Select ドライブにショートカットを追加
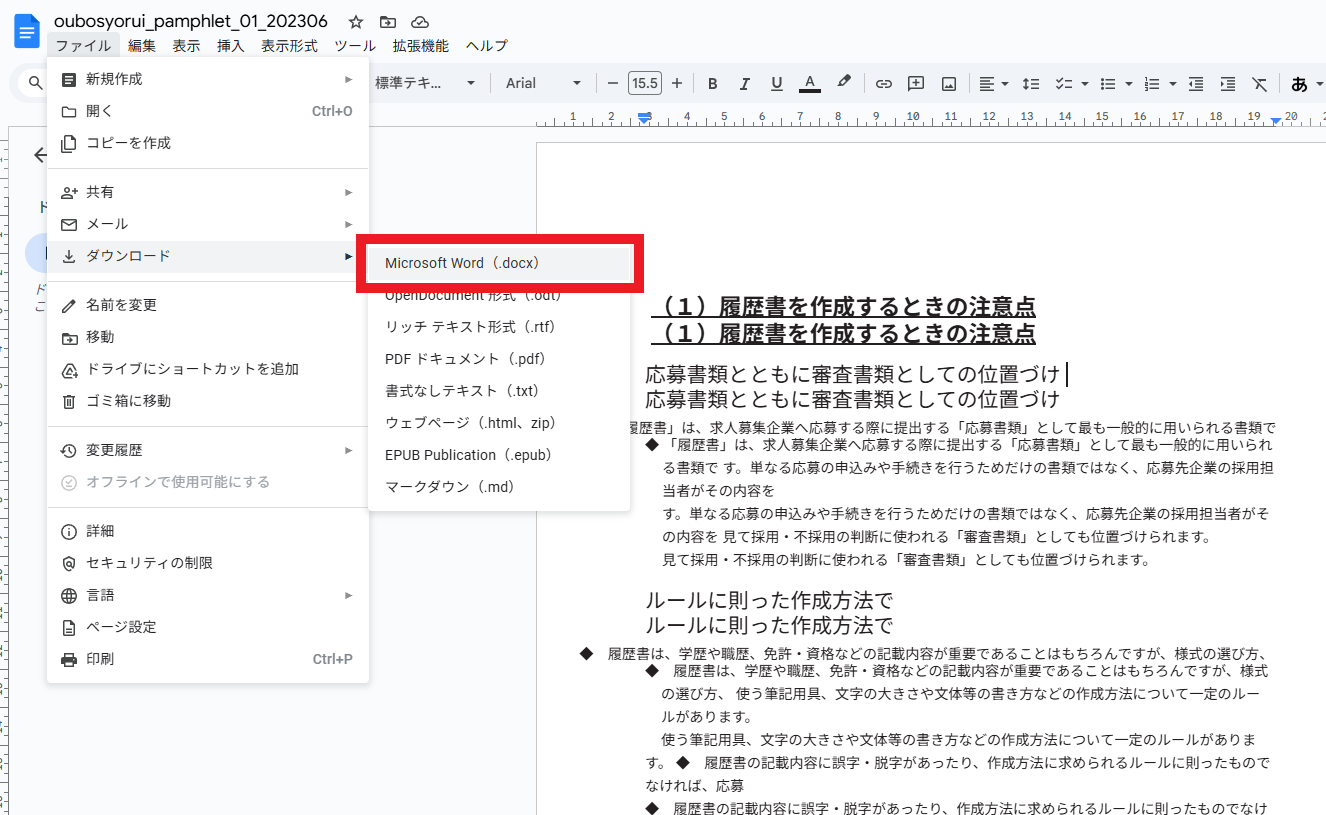Screen dimensions: 1326x815 [208, 369]
